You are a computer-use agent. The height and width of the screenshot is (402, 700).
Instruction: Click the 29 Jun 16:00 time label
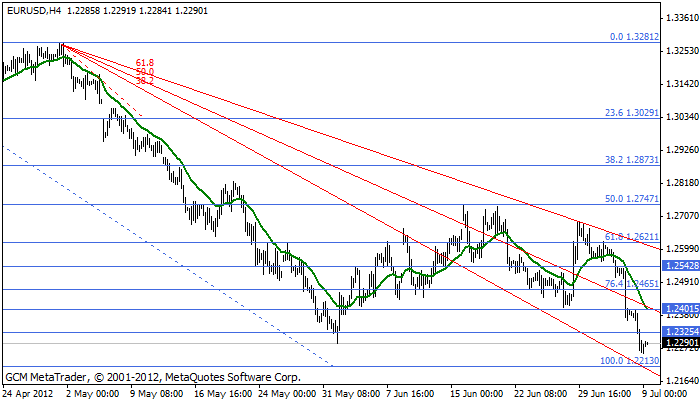604,394
